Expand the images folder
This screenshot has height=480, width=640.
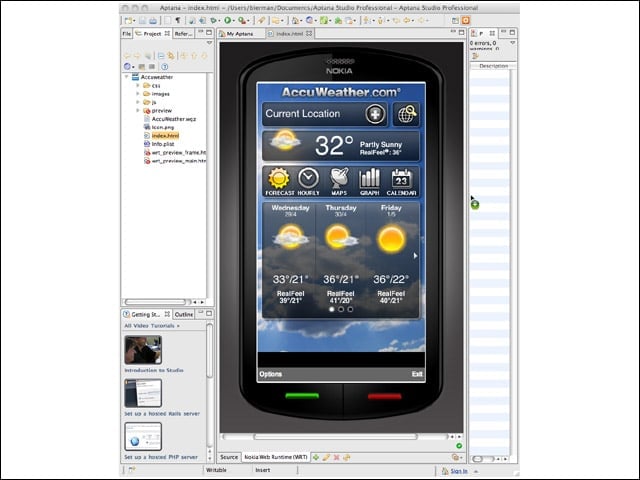138,94
